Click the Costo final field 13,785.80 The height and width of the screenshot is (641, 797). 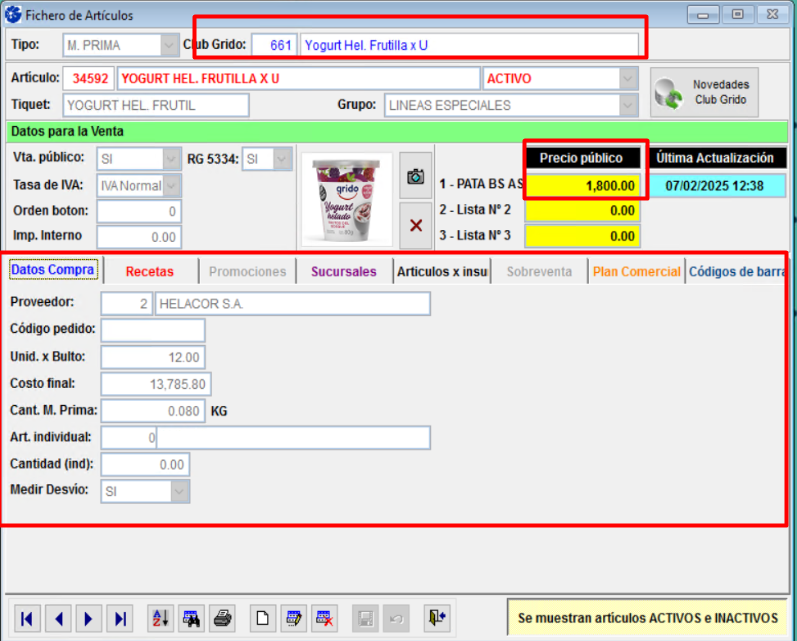156,384
